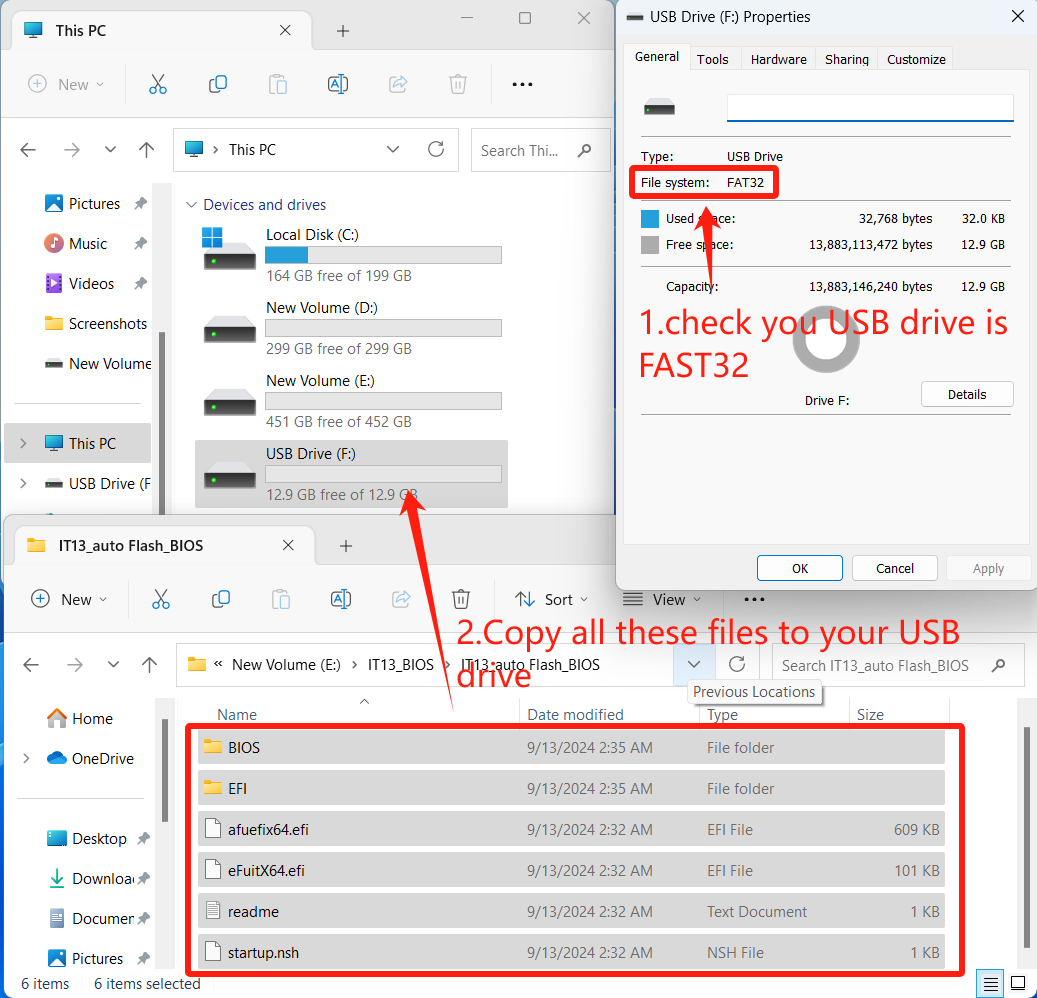Open the Sort dropdown menu

pos(545,599)
